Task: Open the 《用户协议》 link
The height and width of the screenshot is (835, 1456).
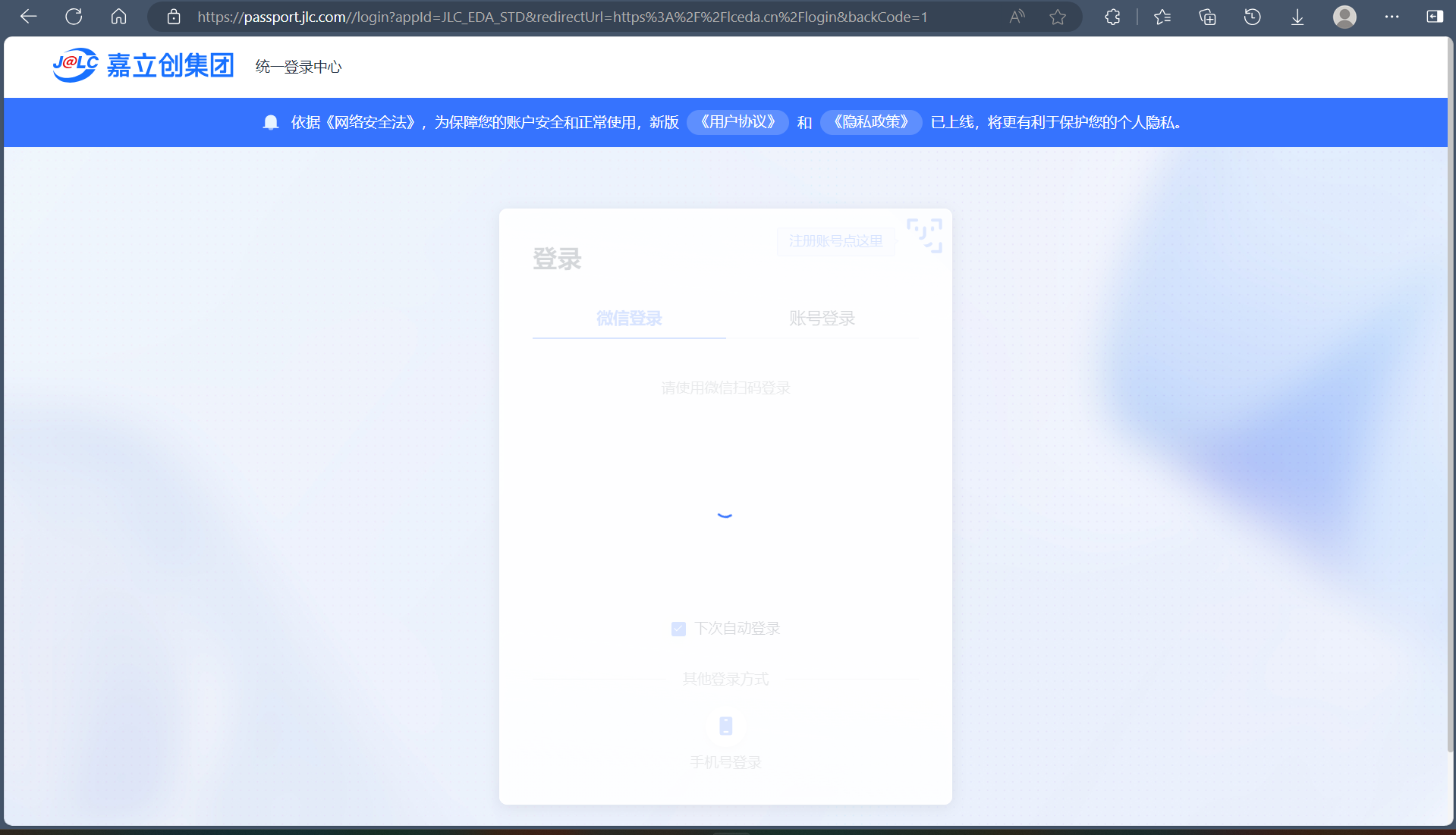Action: coord(737,122)
